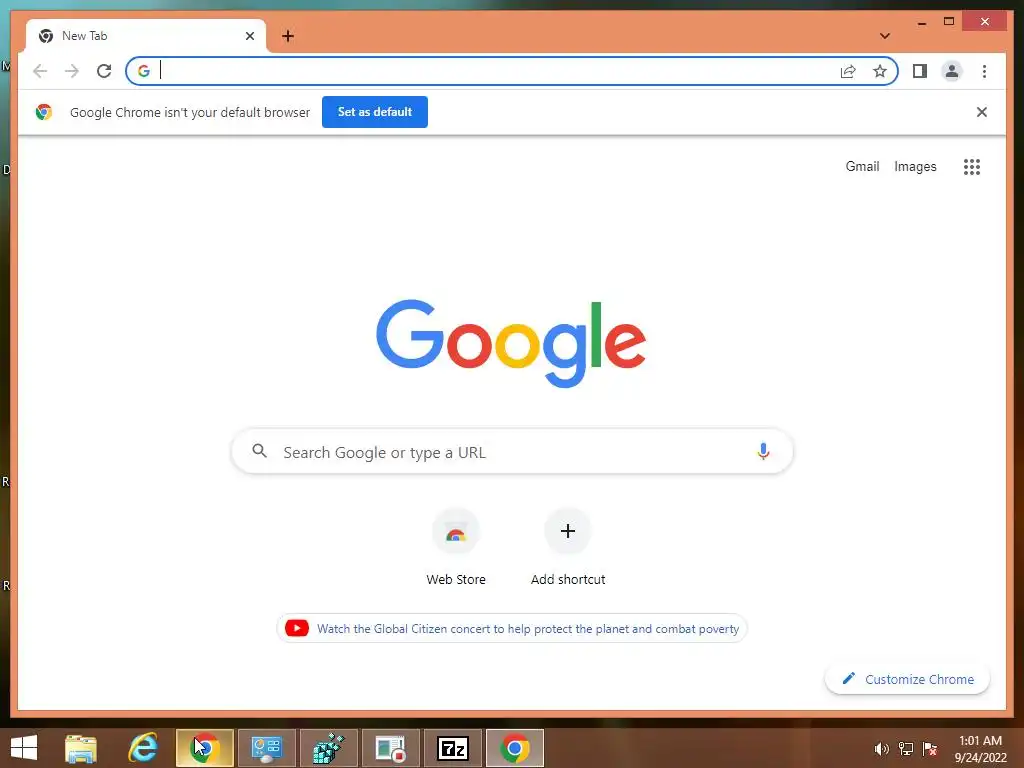Click the Google icon in address bar
The image size is (1024, 768).
click(x=144, y=71)
